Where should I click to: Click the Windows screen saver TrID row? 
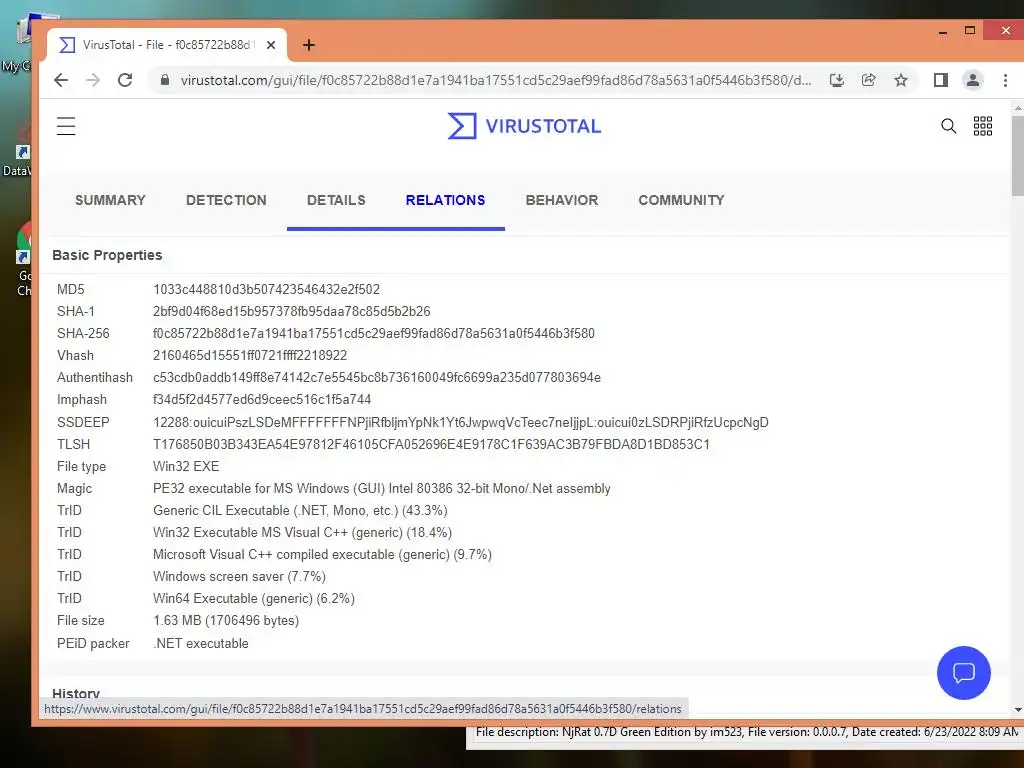click(x=239, y=577)
